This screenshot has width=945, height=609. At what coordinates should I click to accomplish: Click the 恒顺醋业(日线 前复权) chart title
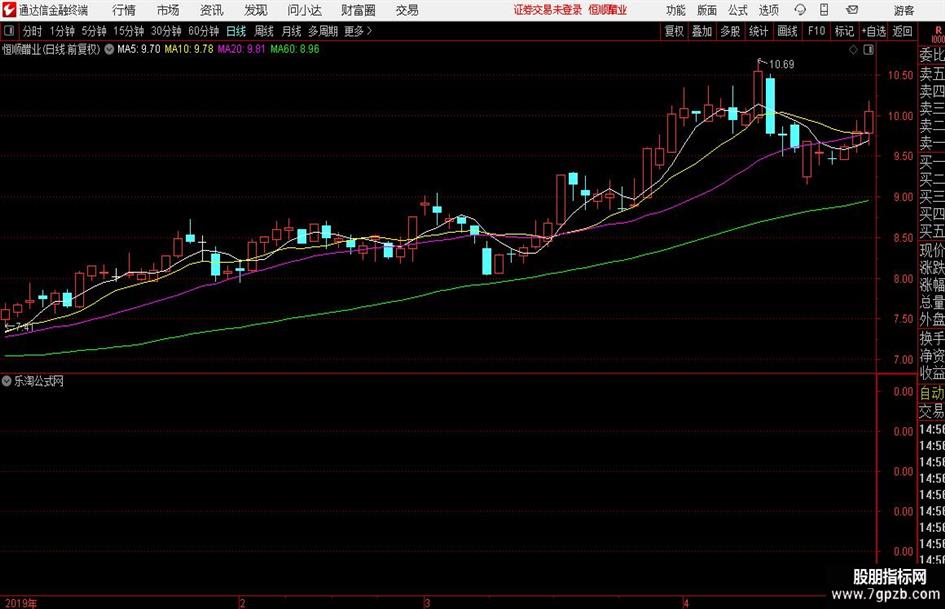[x=51, y=49]
